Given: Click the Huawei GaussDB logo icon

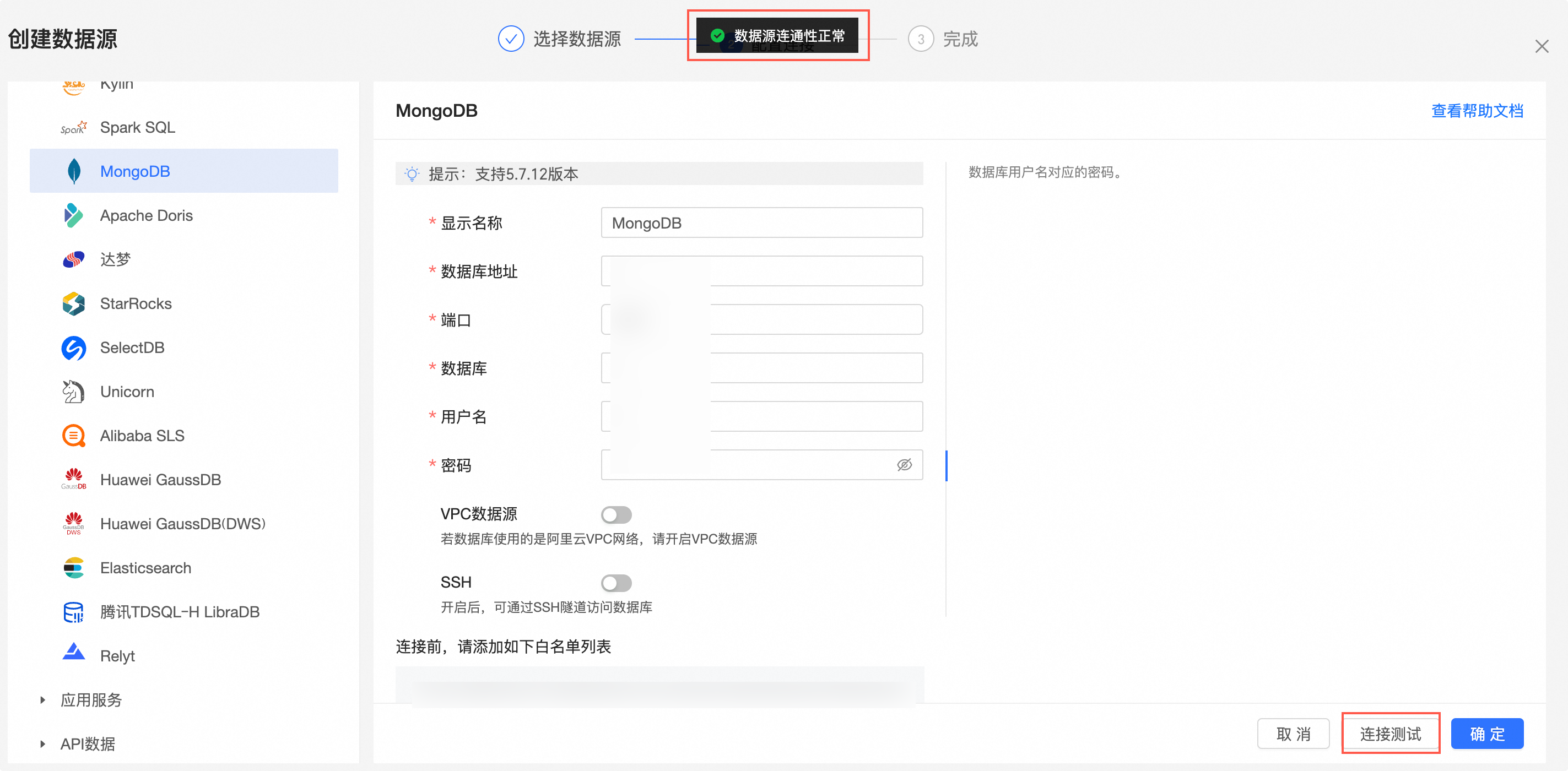Looking at the screenshot, I should pos(74,480).
